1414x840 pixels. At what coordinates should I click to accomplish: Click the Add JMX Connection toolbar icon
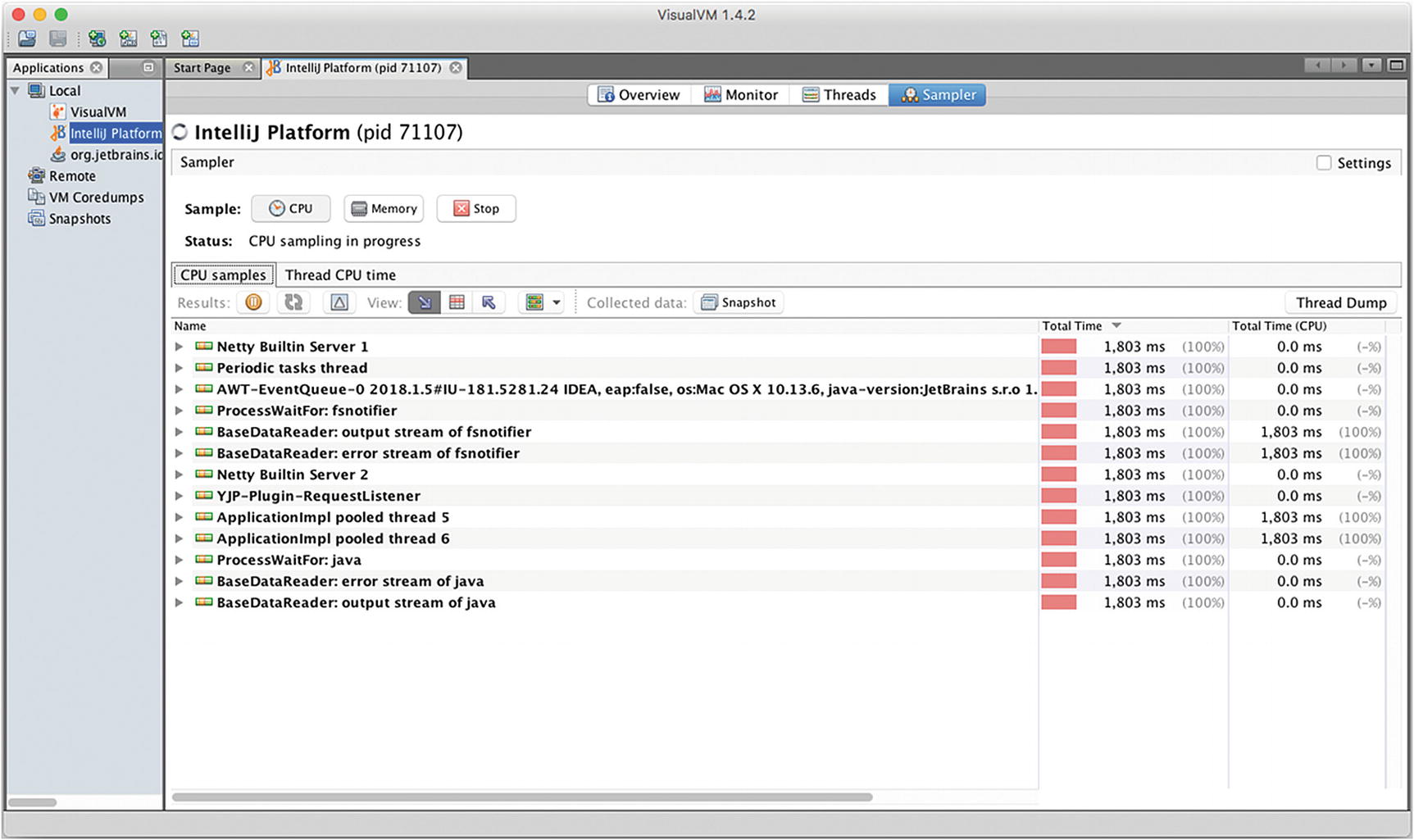click(x=129, y=39)
